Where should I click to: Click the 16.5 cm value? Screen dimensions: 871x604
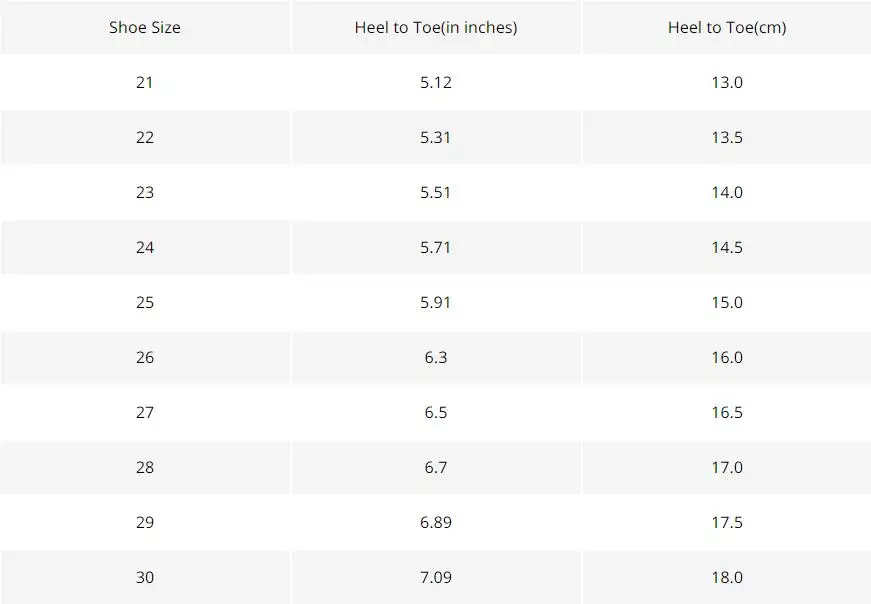(x=727, y=412)
